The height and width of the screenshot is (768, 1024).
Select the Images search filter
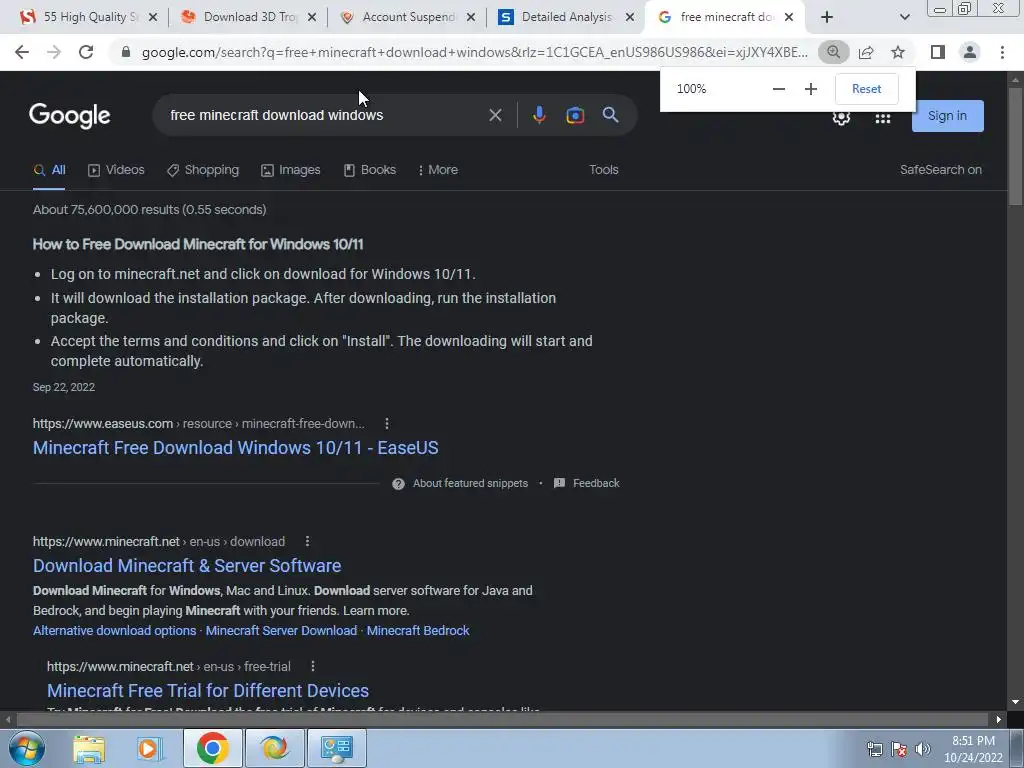[291, 170]
